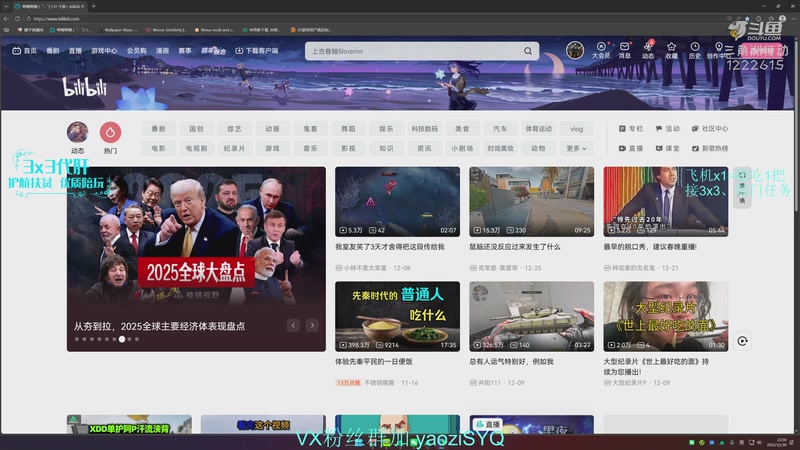Click browser reload page button
Image resolution: width=800 pixels, height=450 pixels.
(17, 18)
